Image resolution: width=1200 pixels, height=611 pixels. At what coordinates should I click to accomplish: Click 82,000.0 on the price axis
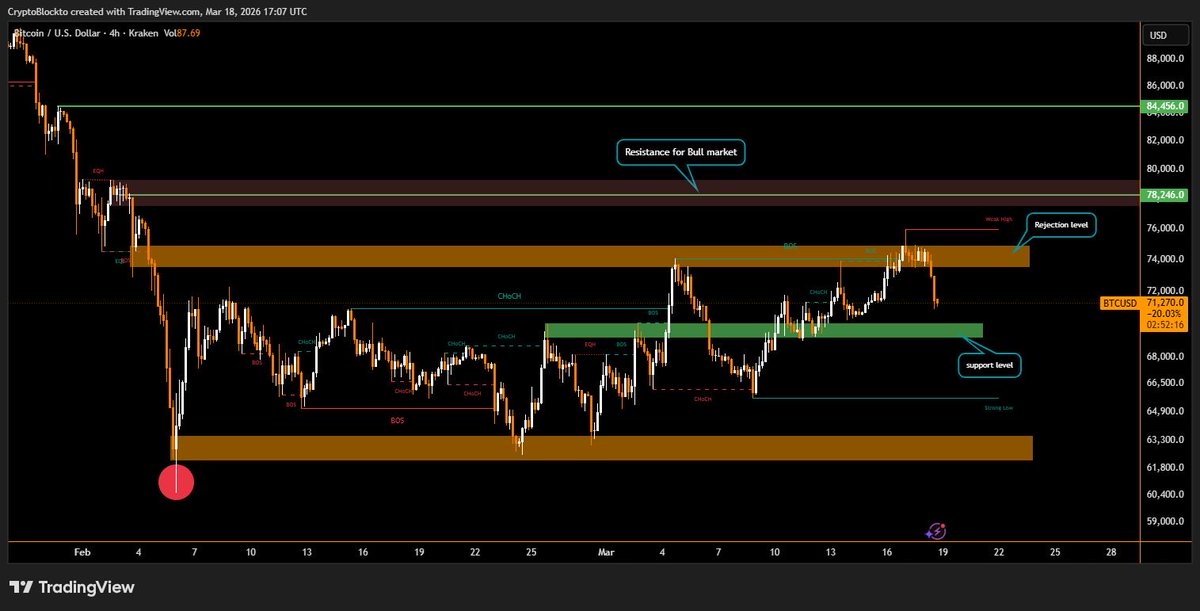[x=1165, y=141]
